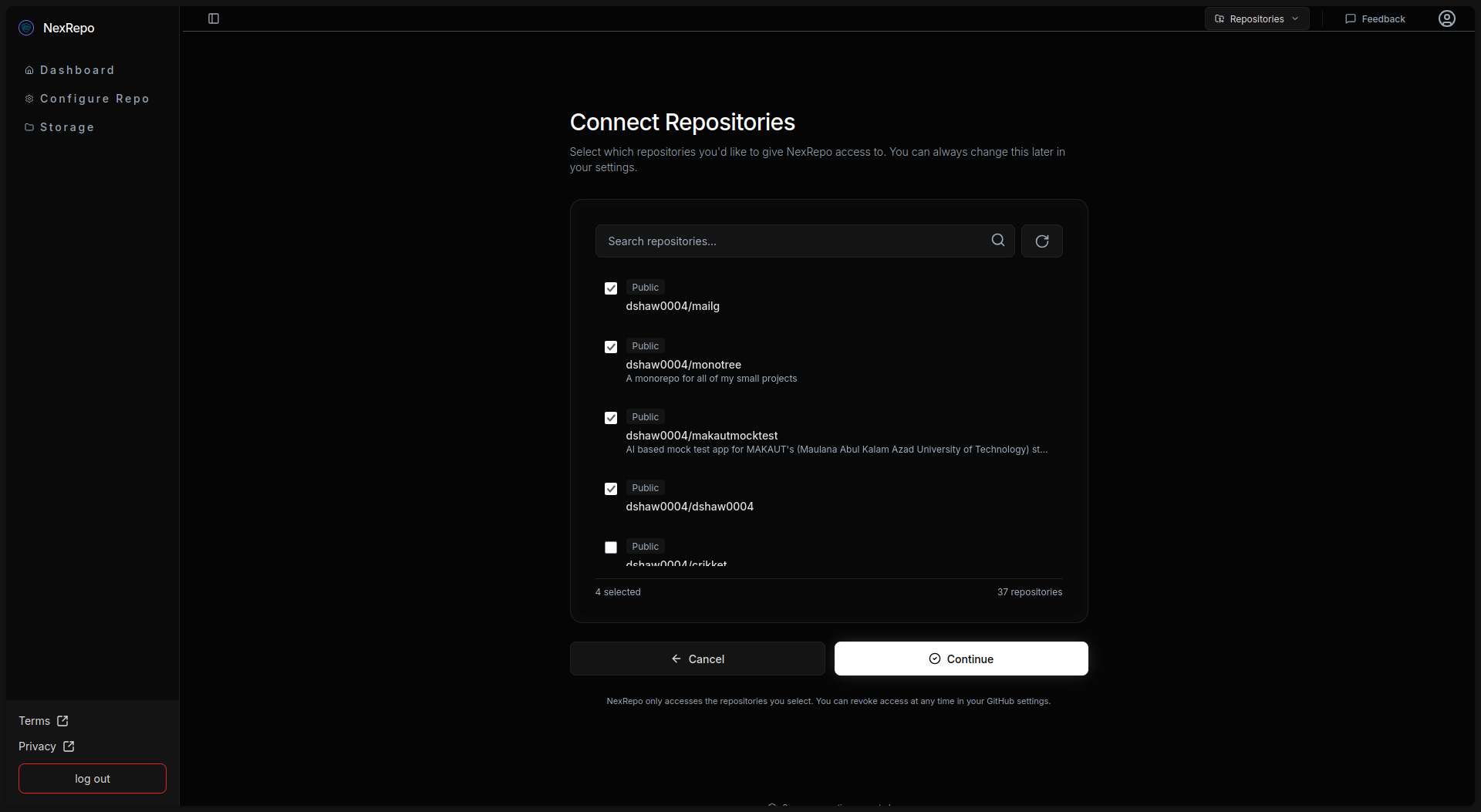Click the log out button

point(93,779)
